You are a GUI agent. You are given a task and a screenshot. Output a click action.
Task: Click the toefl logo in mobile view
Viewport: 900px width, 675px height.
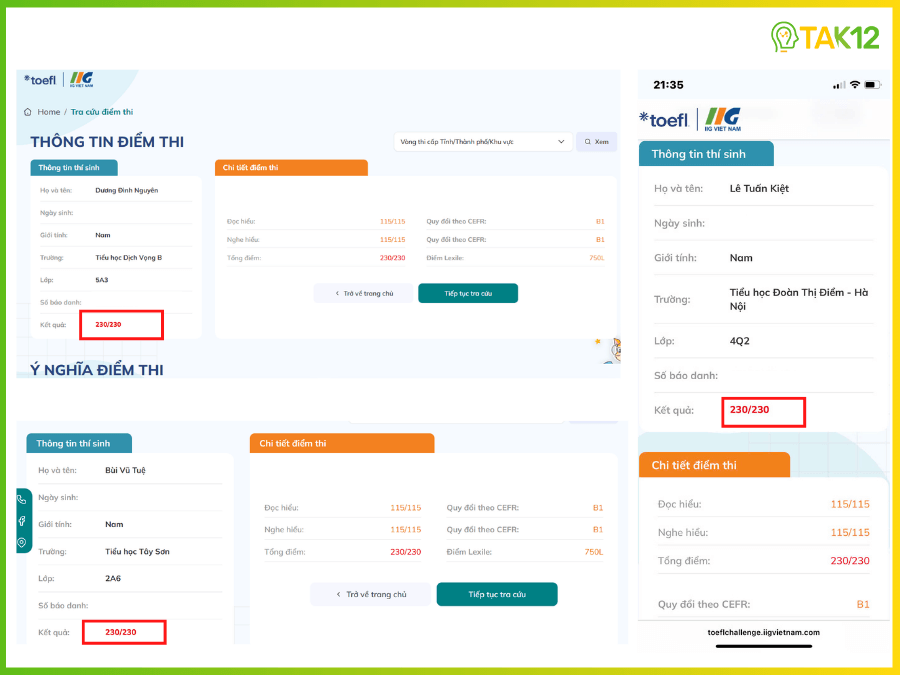tap(664, 119)
